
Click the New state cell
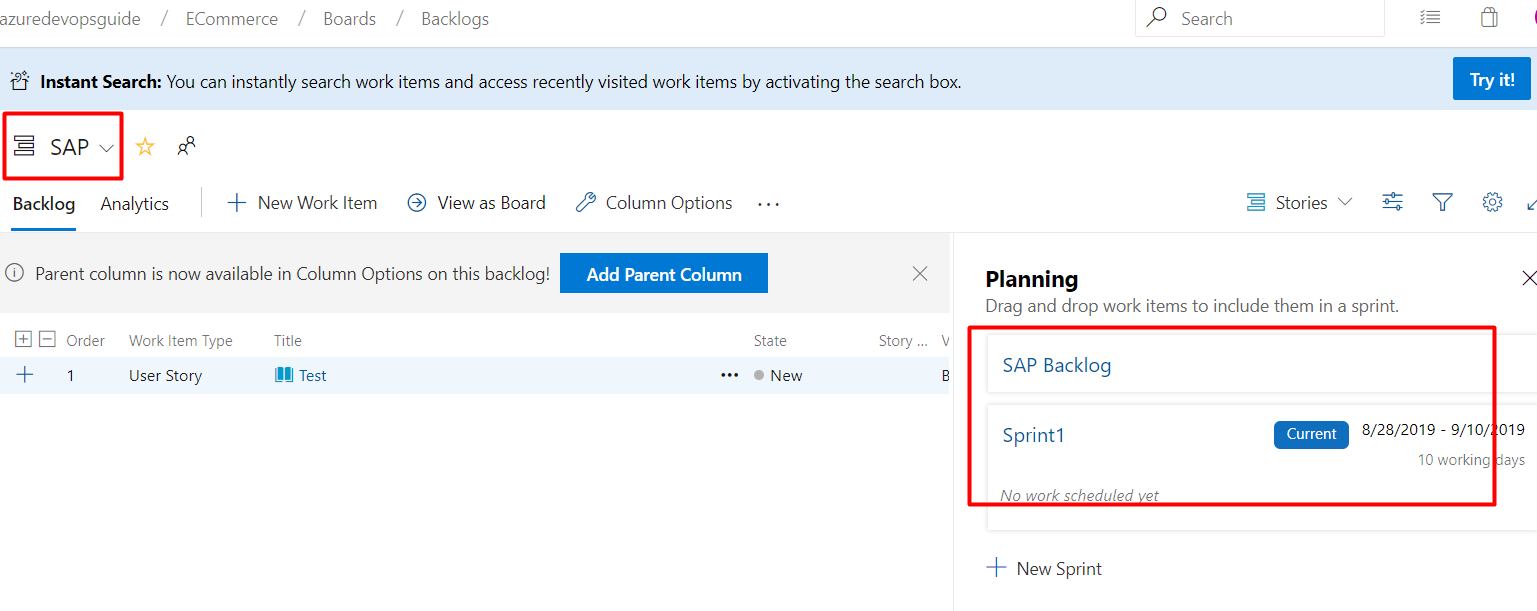(x=778, y=376)
